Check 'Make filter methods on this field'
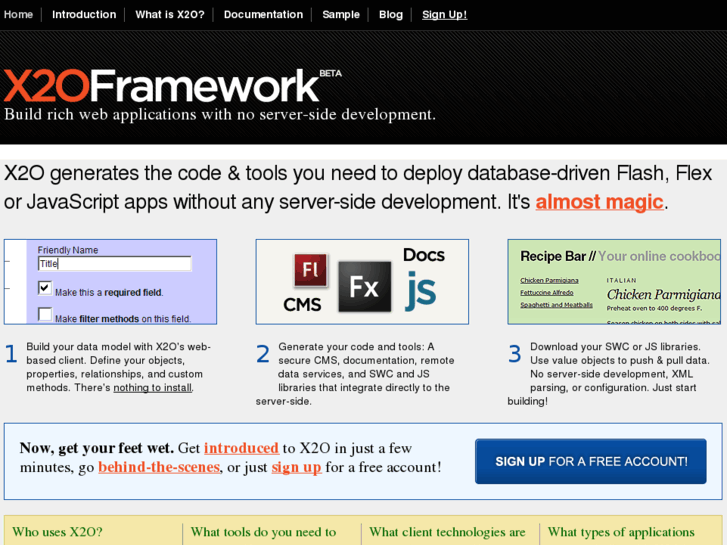727x545 pixels. click(45, 314)
